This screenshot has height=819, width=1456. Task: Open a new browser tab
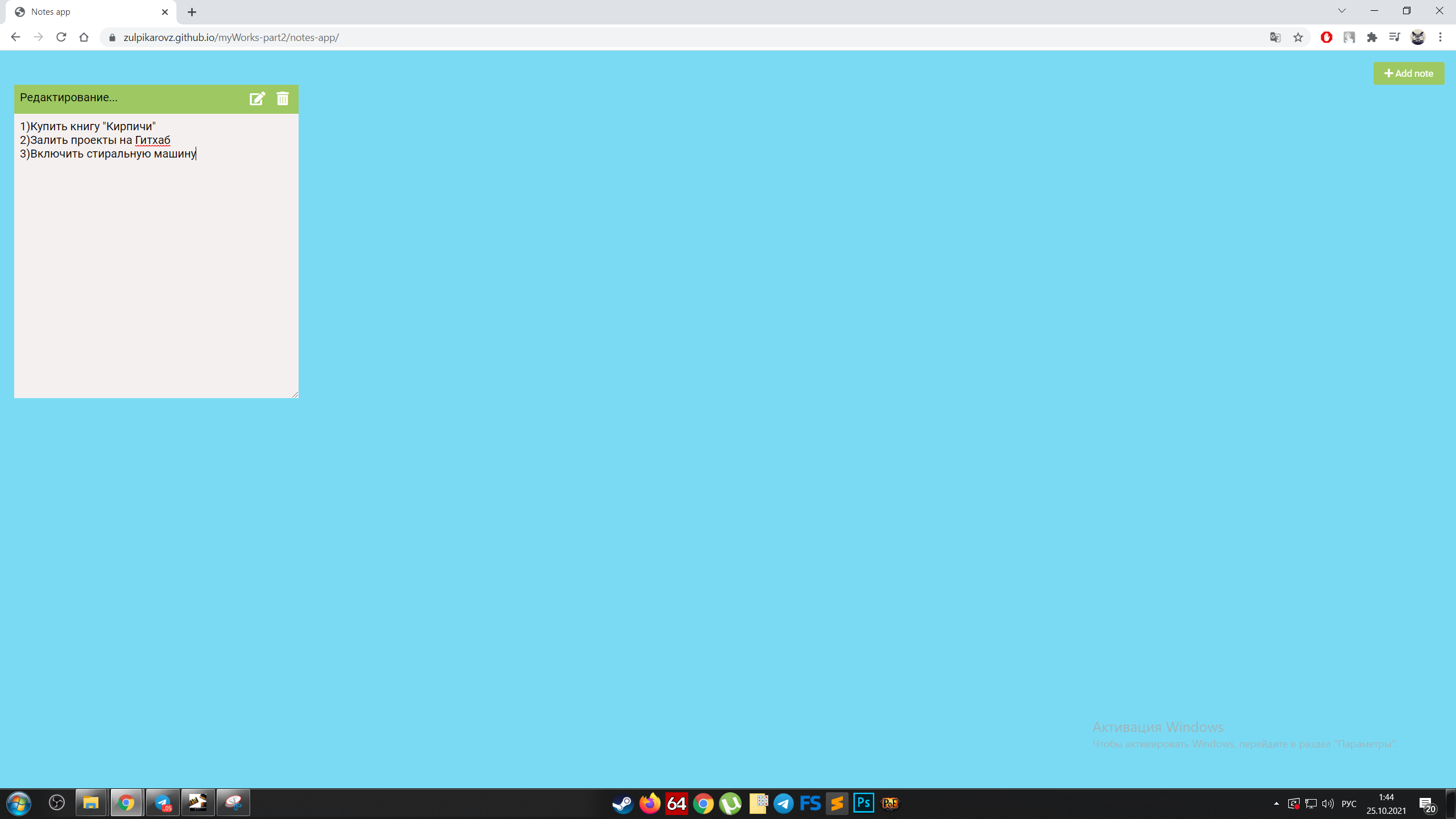coord(192,12)
